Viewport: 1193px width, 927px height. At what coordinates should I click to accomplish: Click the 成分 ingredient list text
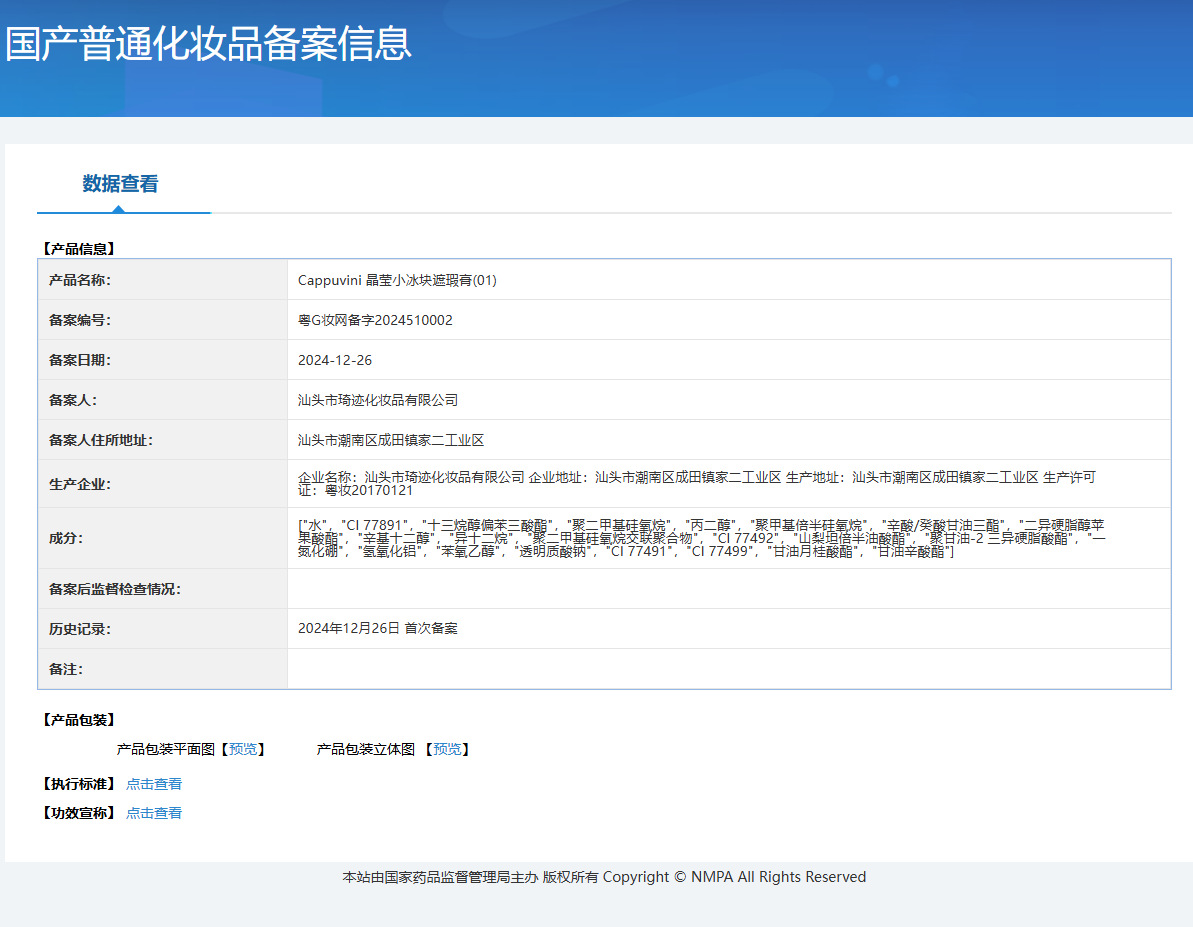[x=700, y=538]
